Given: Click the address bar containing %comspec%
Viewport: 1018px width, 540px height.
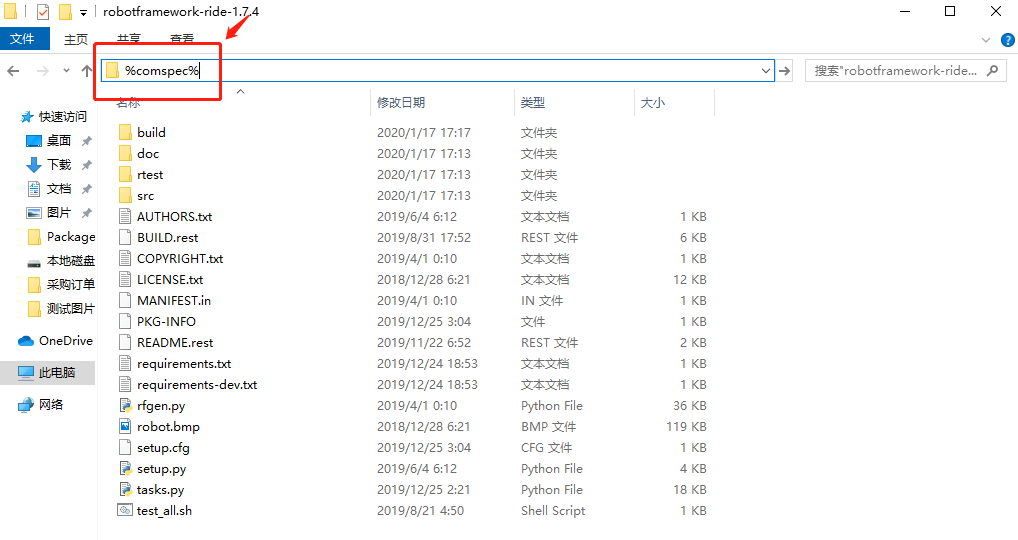Looking at the screenshot, I should 438,71.
